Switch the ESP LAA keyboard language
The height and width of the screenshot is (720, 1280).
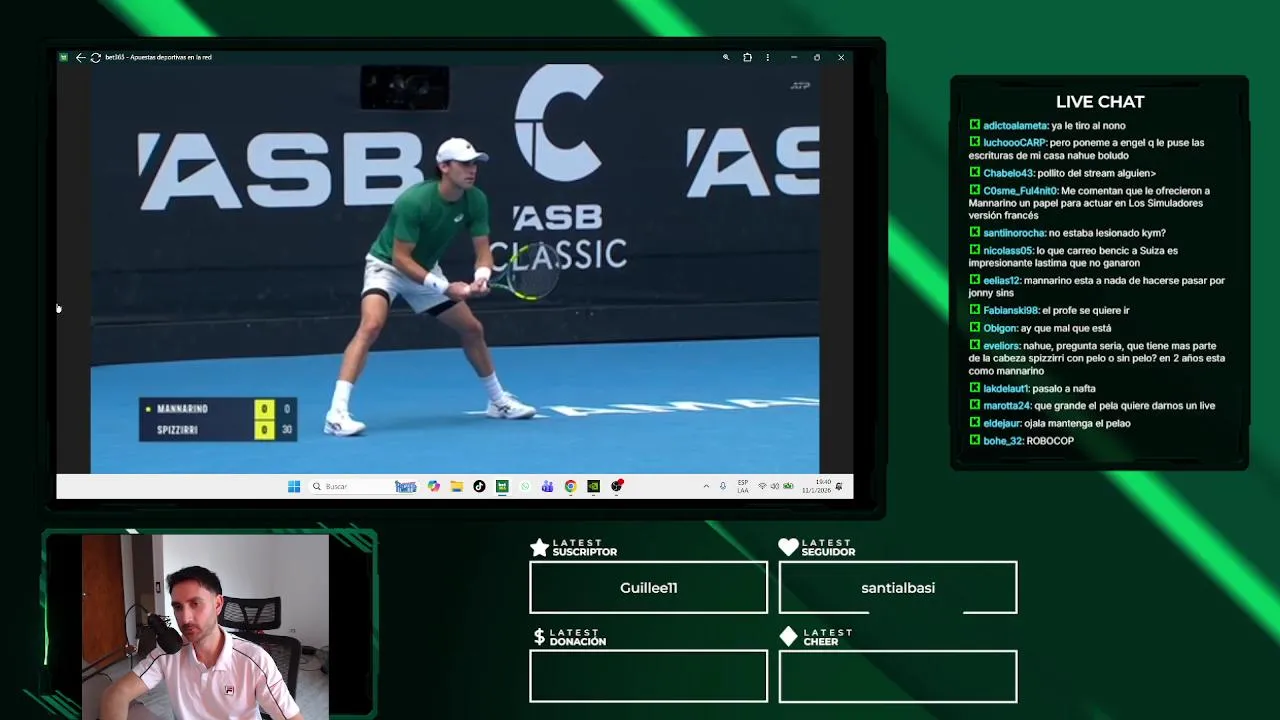click(742, 486)
